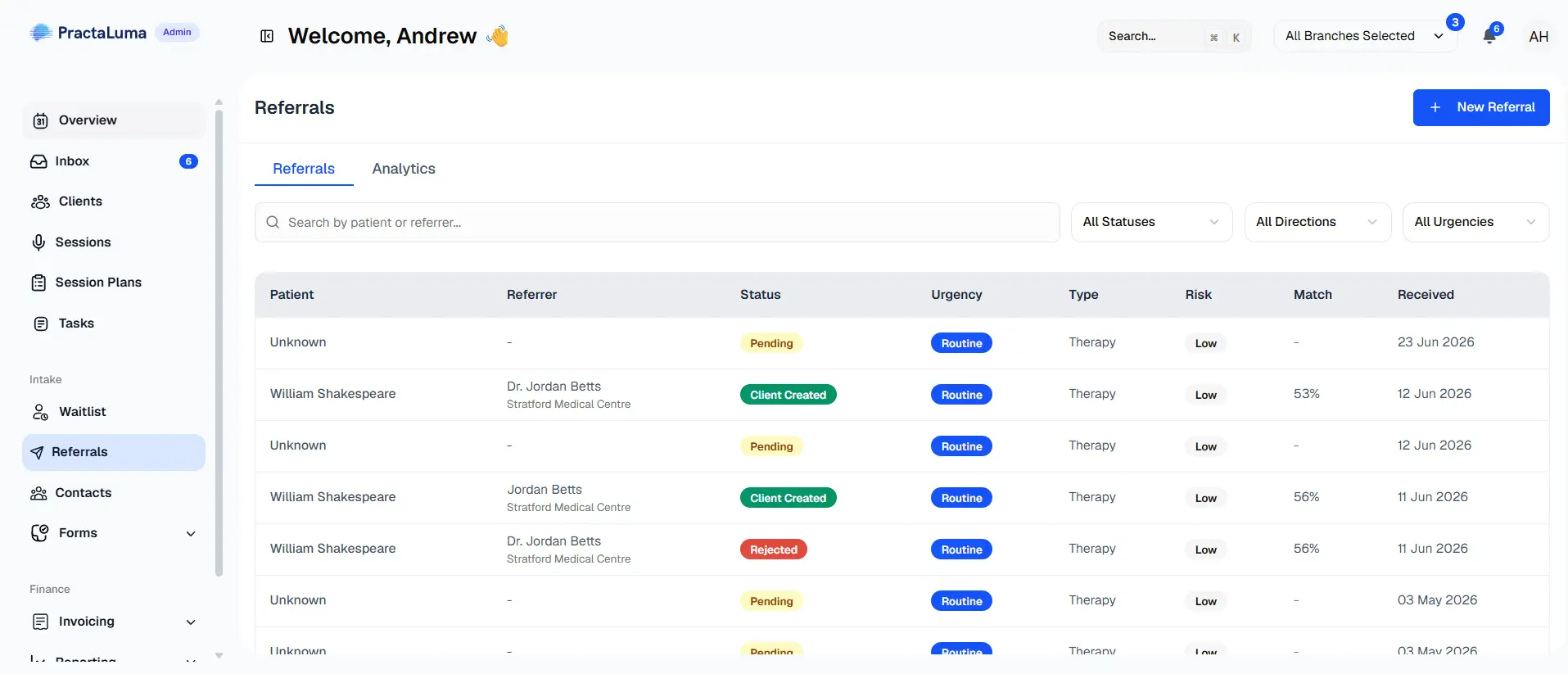This screenshot has width=1568, height=674.
Task: Open the All Branches Selected dropdown
Action: tap(1365, 36)
